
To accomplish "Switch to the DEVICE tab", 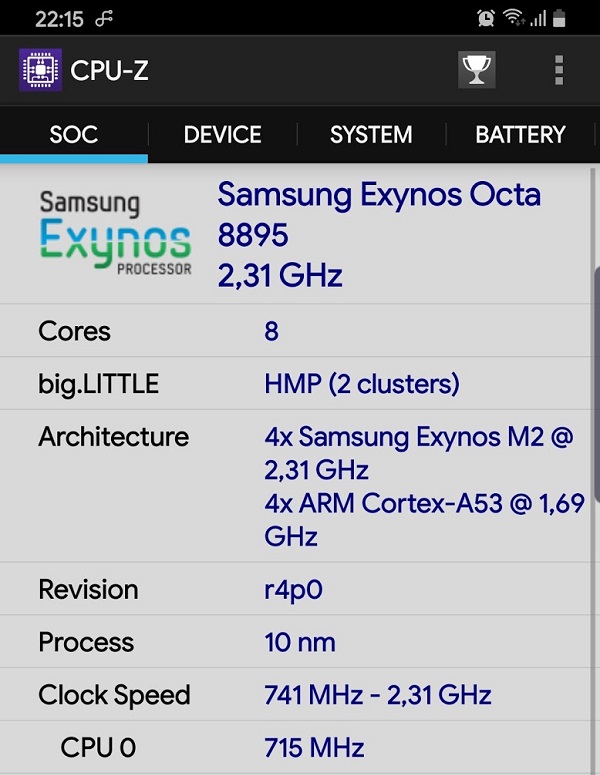I will 222,135.
